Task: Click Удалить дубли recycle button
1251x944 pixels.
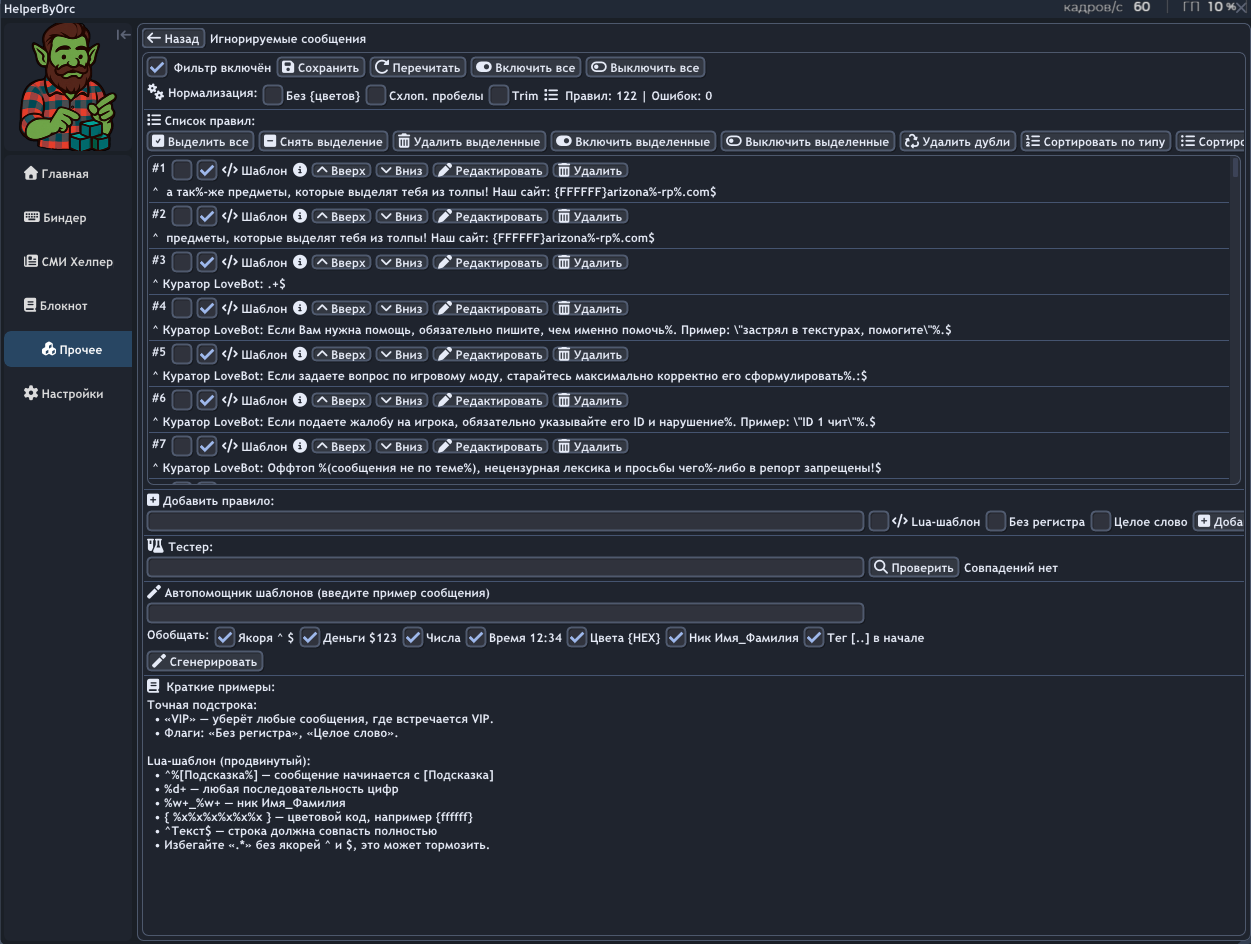Action: (x=957, y=142)
